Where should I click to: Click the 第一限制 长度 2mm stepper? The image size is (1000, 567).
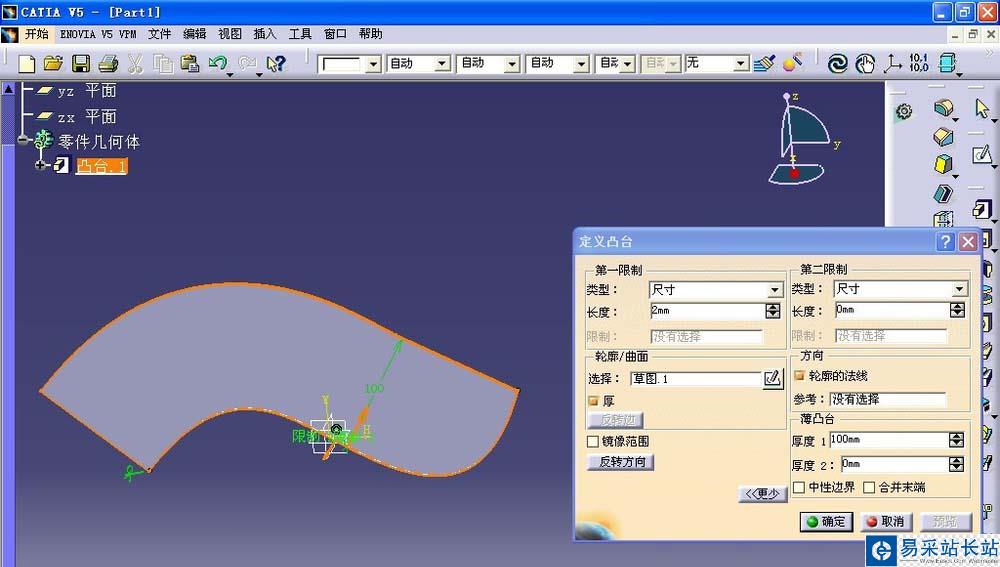point(772,311)
